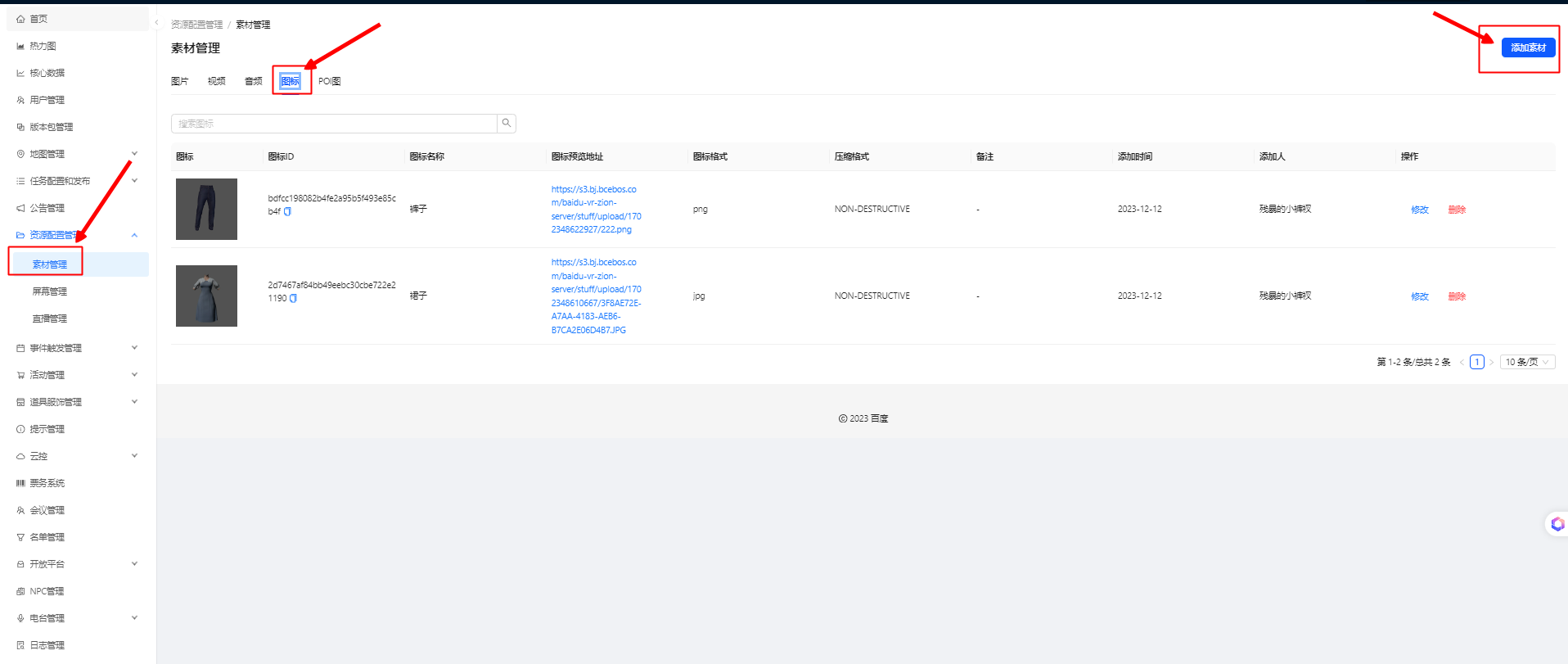Go to next page arrow
This screenshot has height=664, width=1568.
pyautogui.click(x=1491, y=362)
